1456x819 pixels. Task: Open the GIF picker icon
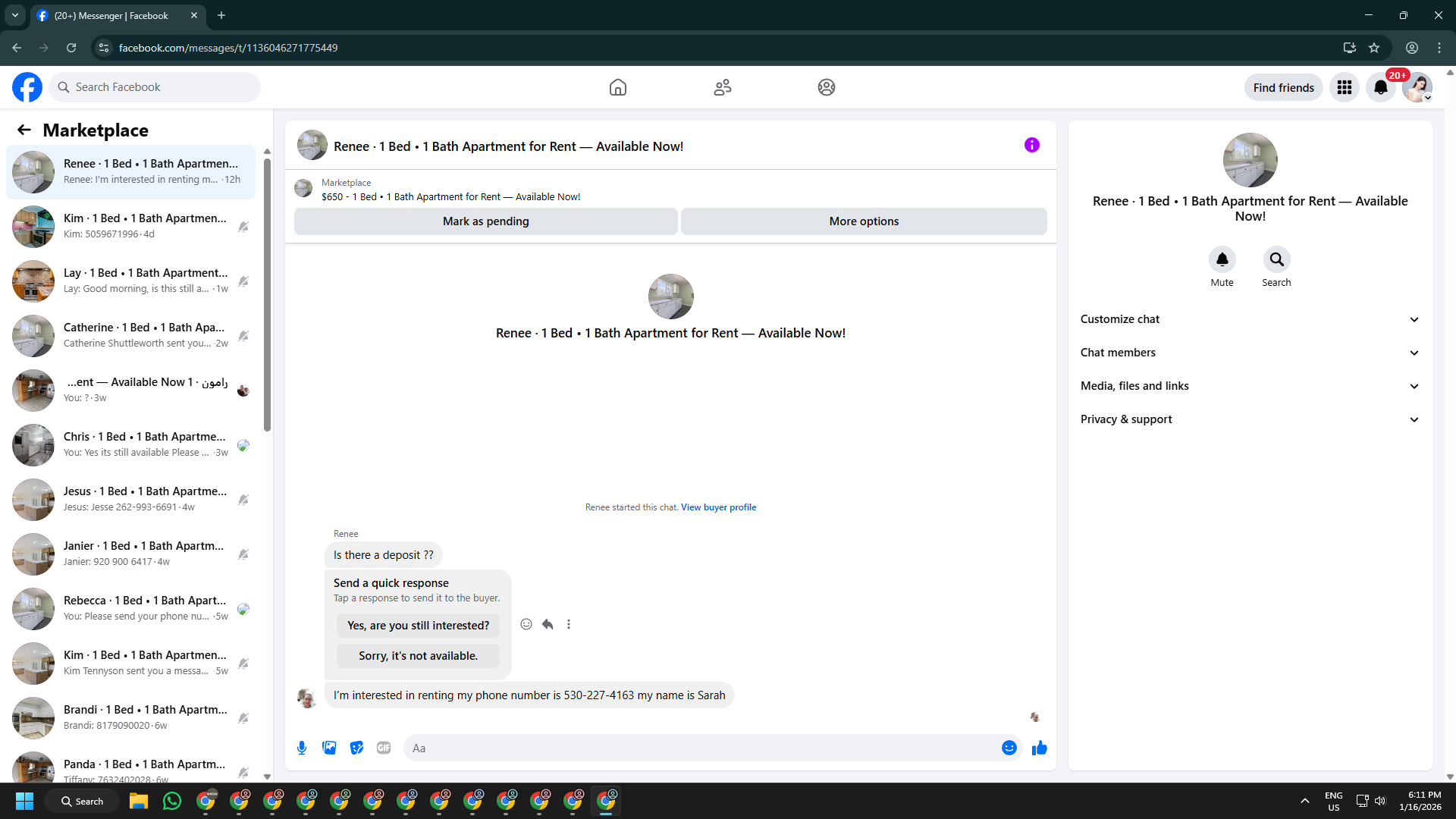click(384, 748)
